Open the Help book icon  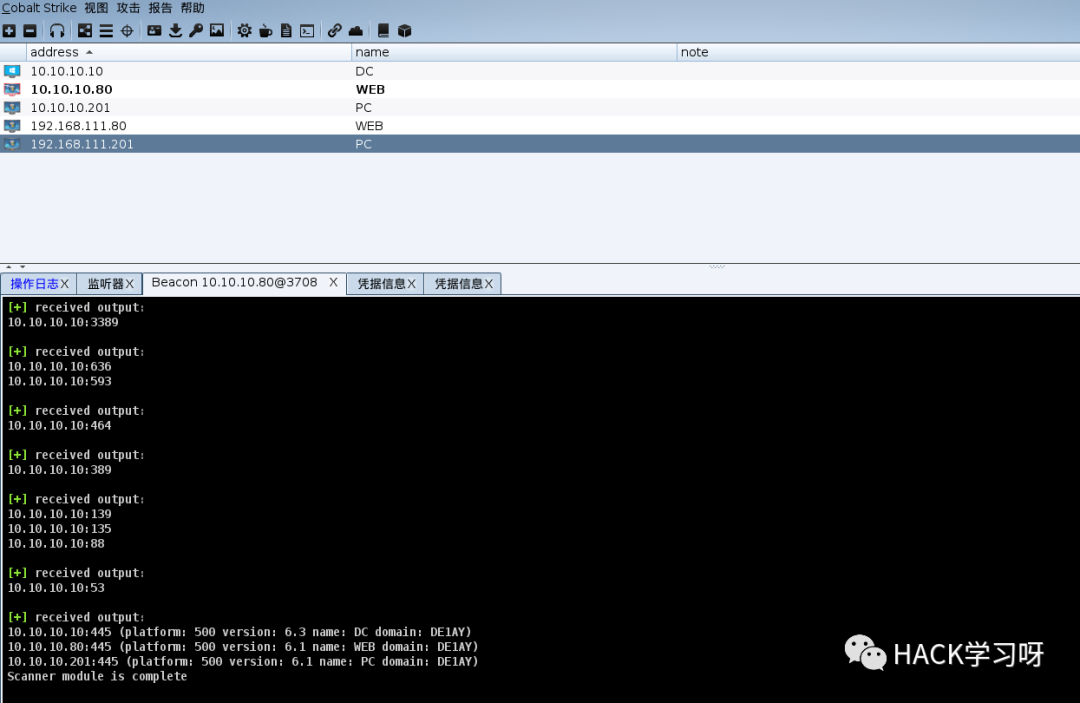click(x=383, y=30)
